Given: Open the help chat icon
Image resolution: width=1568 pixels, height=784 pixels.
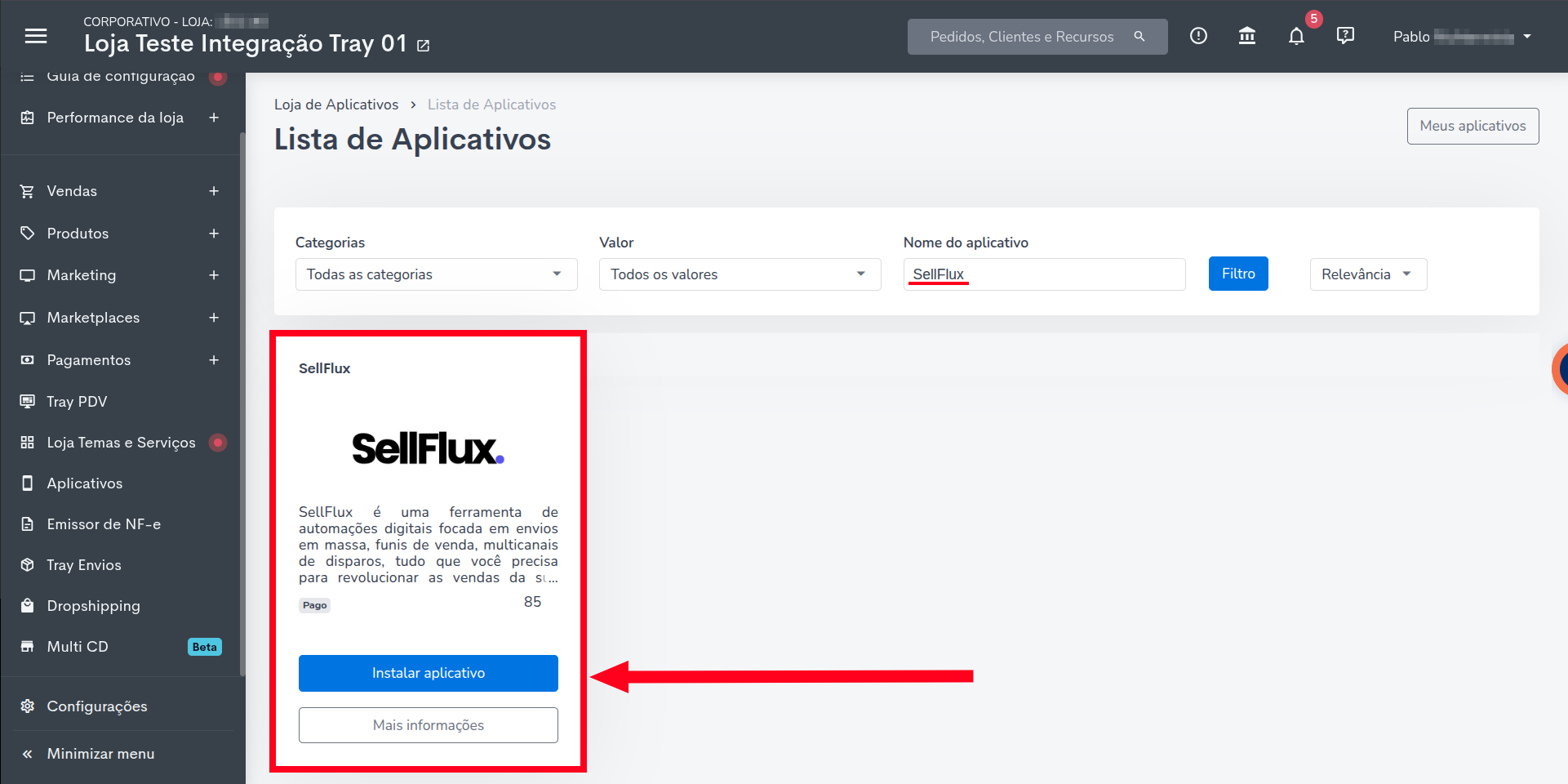Looking at the screenshot, I should pos(1345,36).
